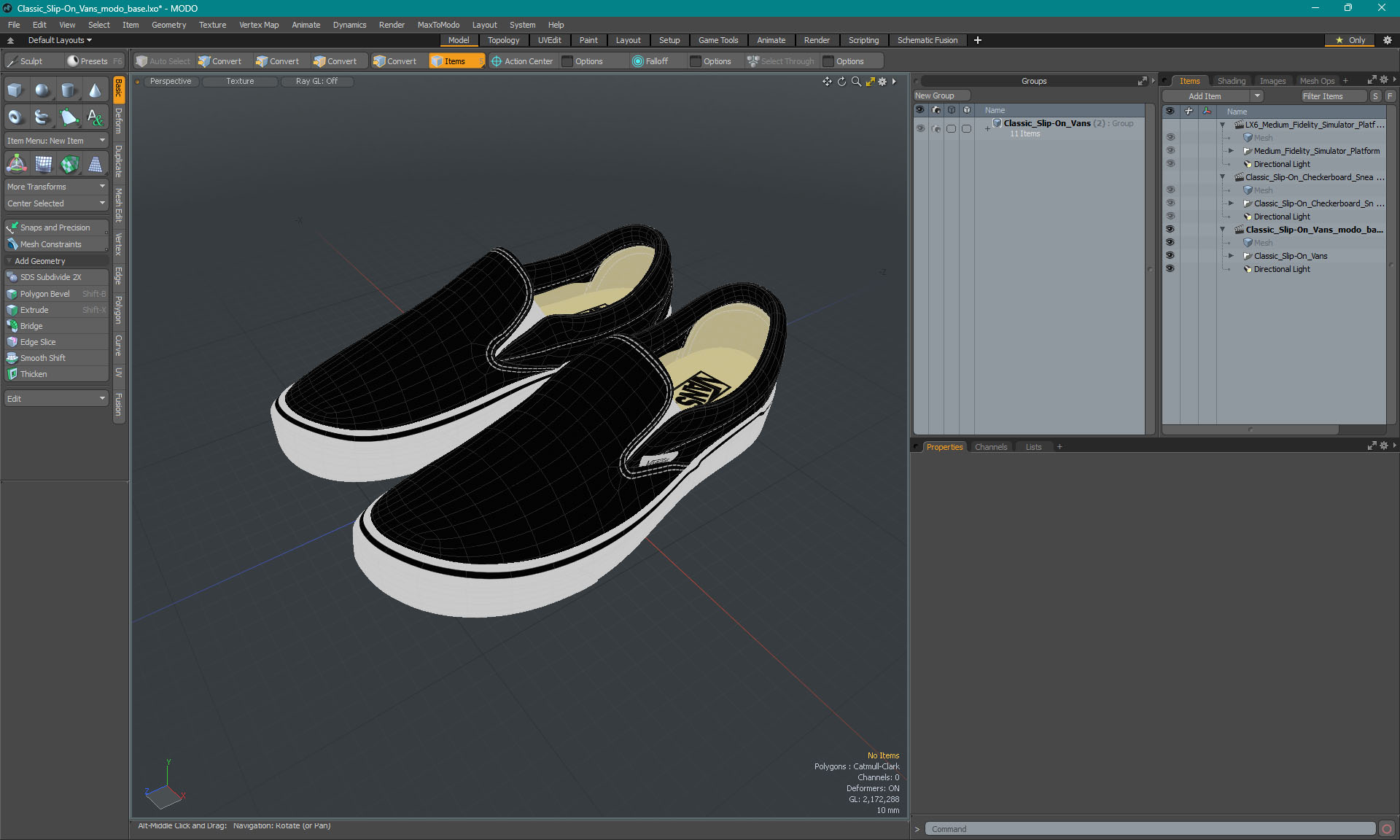Click the Command input field
The image size is (1400, 840).
click(1151, 829)
